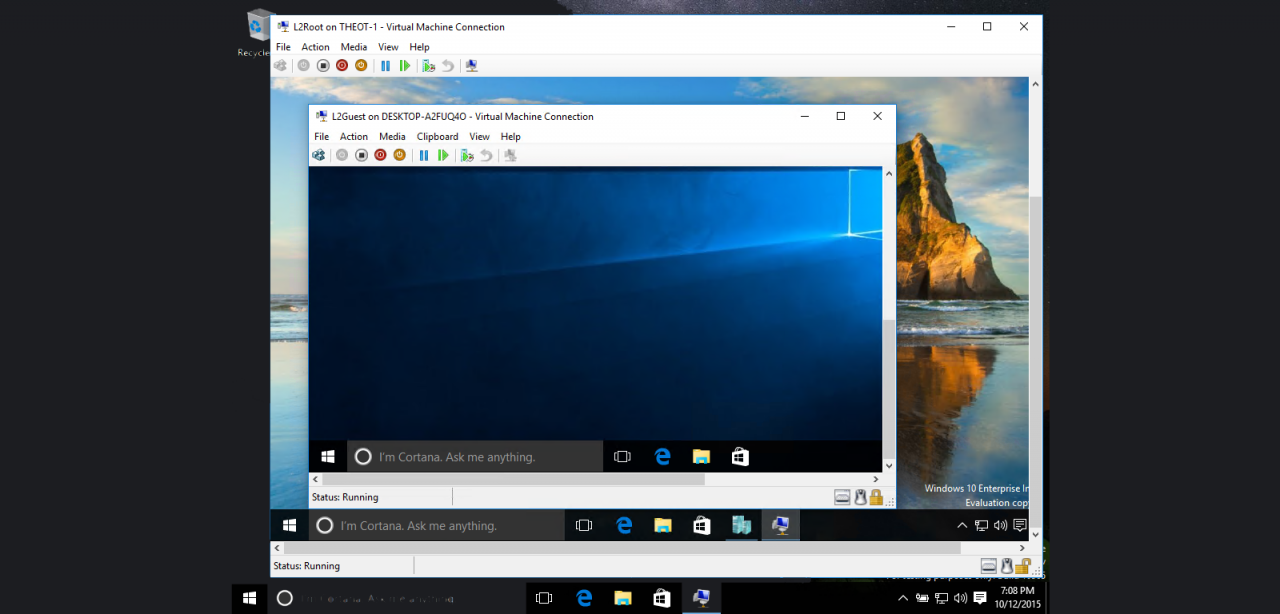Click the L2Guest window horizontal scrollbar left arrow
The height and width of the screenshot is (614, 1280).
tap(316, 480)
